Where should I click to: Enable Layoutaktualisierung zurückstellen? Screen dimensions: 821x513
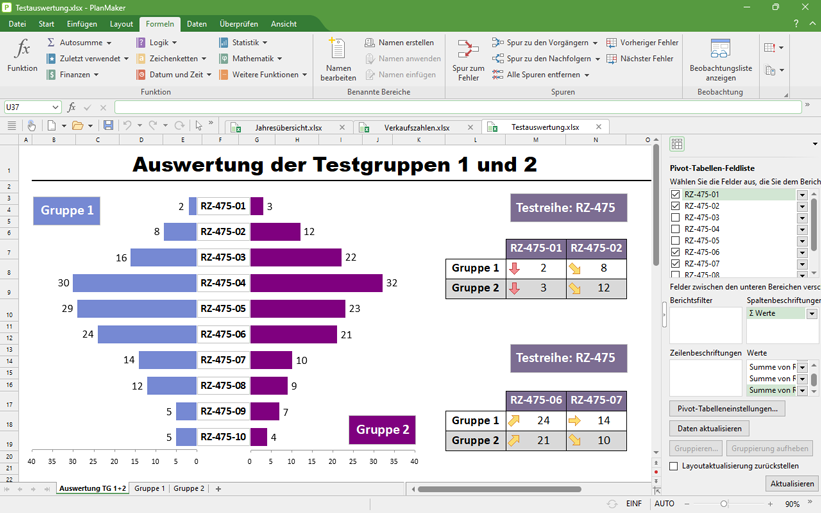pyautogui.click(x=674, y=466)
